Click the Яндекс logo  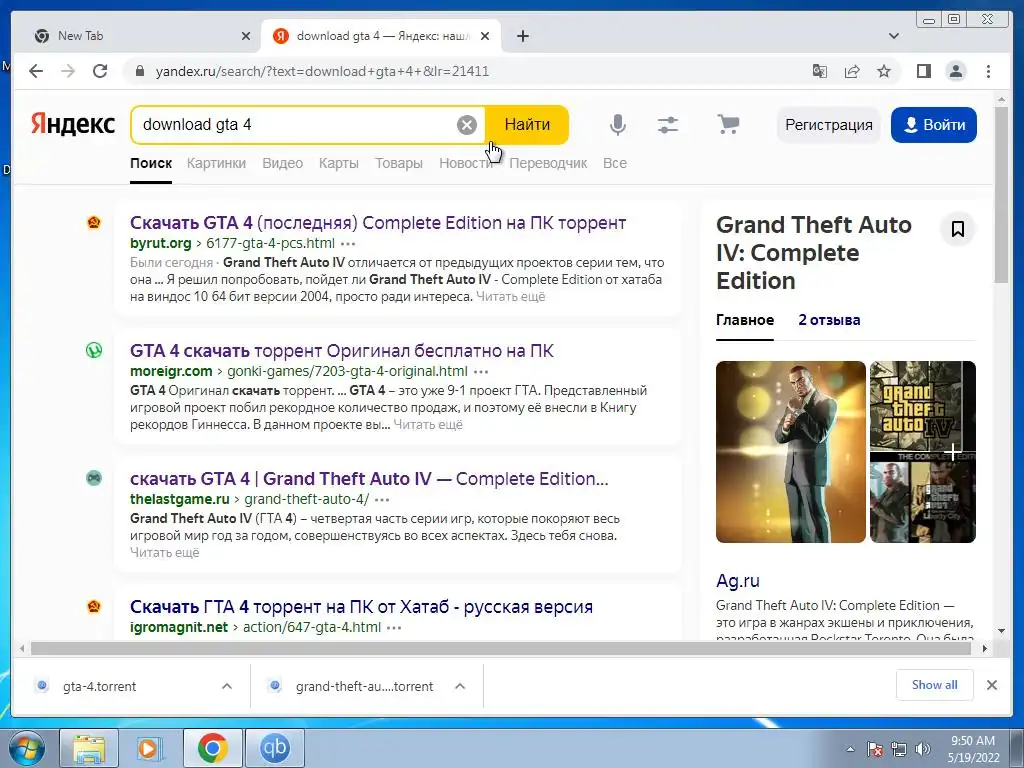tap(72, 124)
